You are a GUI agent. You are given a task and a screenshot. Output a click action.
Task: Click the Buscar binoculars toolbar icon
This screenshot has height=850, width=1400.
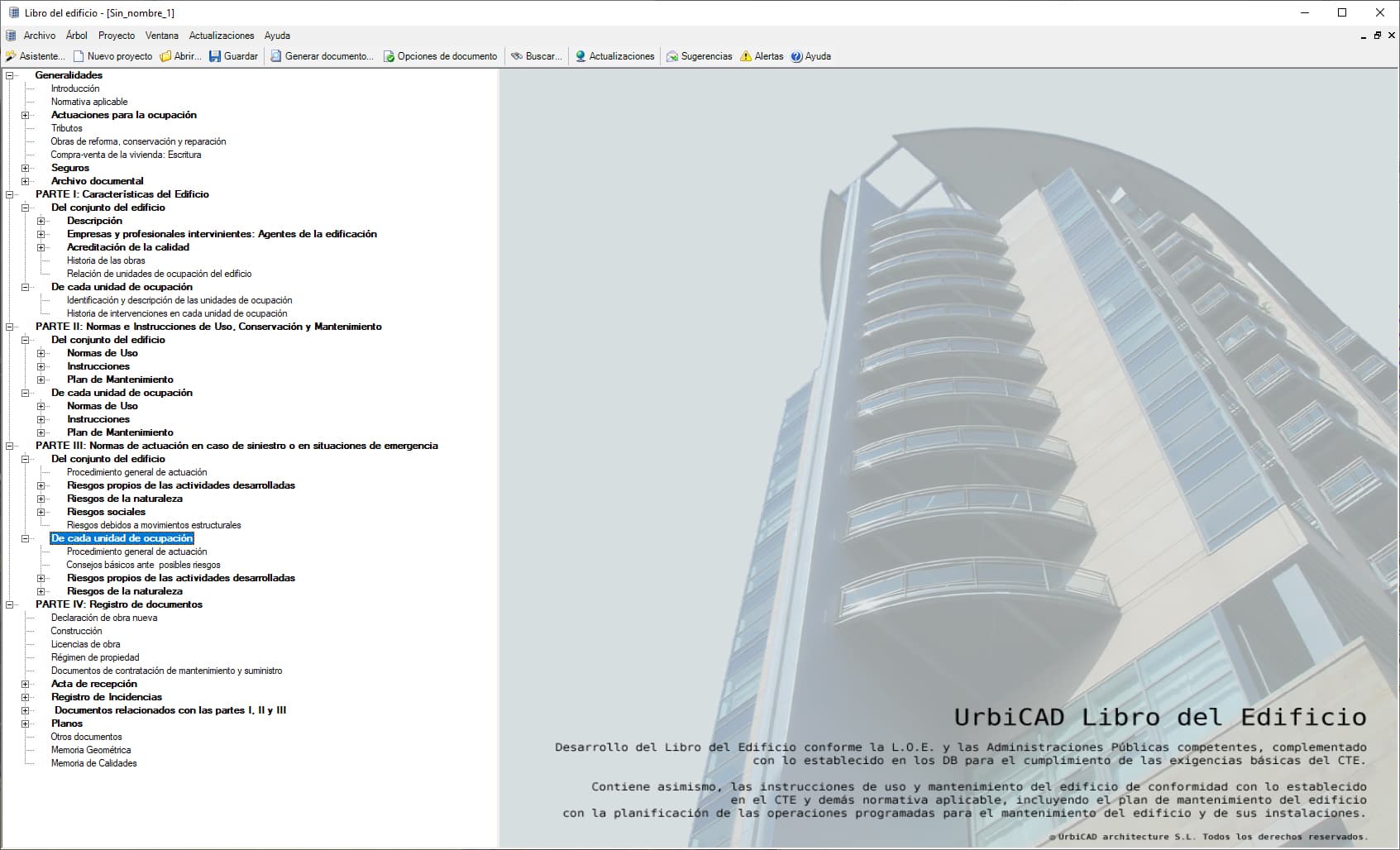pyautogui.click(x=517, y=56)
